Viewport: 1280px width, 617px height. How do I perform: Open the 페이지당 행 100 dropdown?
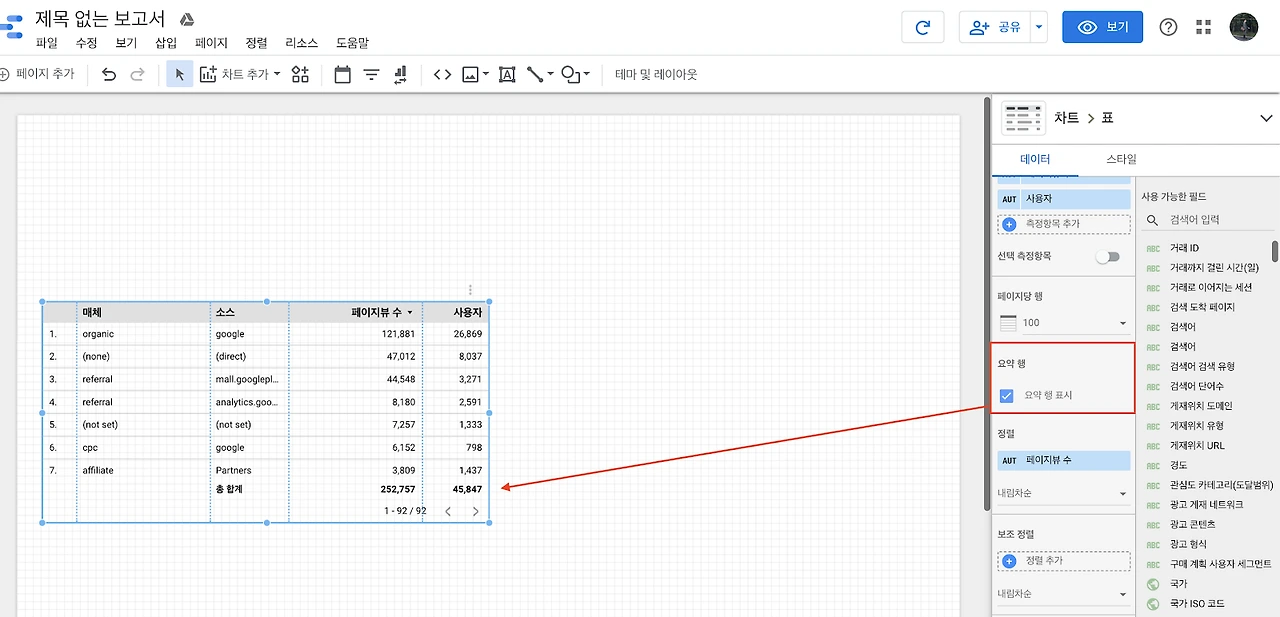point(1064,323)
